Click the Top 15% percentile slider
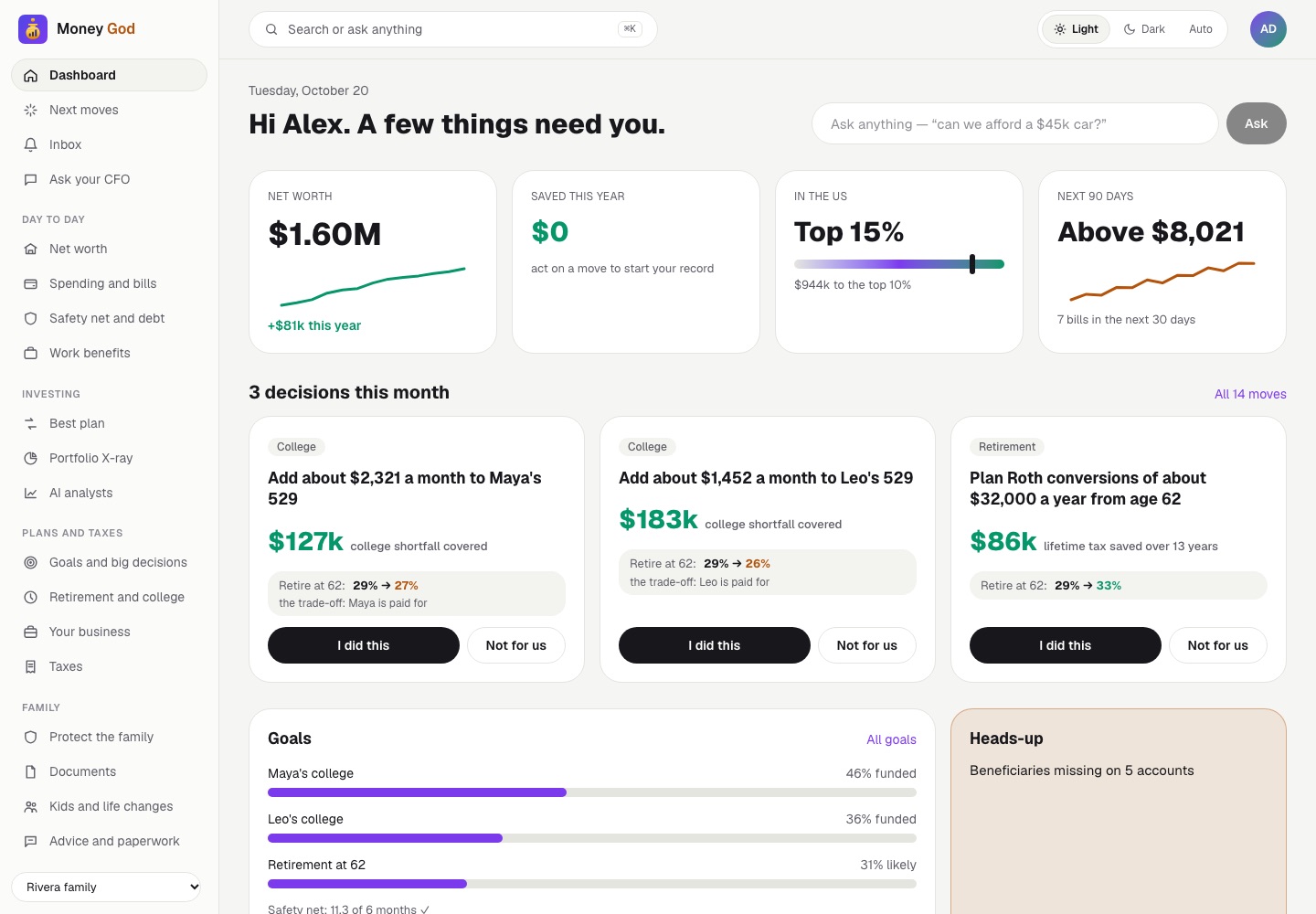 tap(899, 264)
